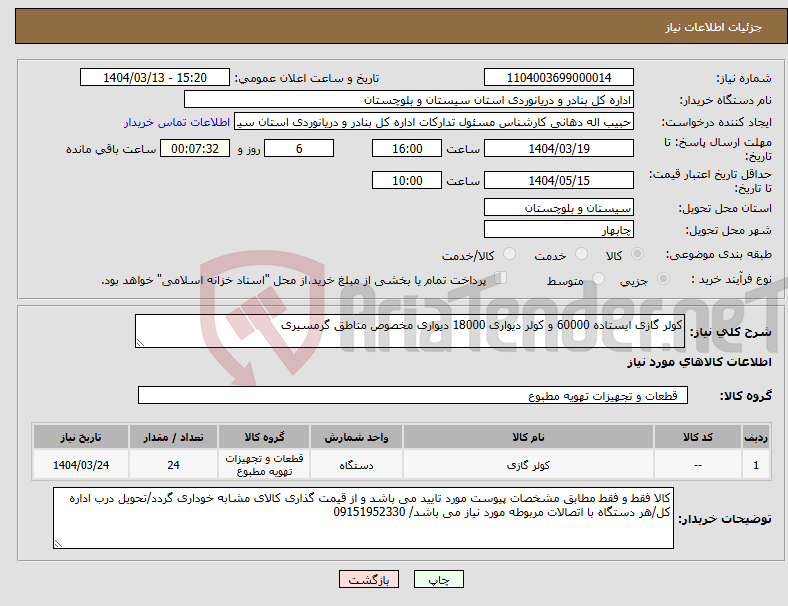Select the جزیی purchase type radio

coord(663,278)
